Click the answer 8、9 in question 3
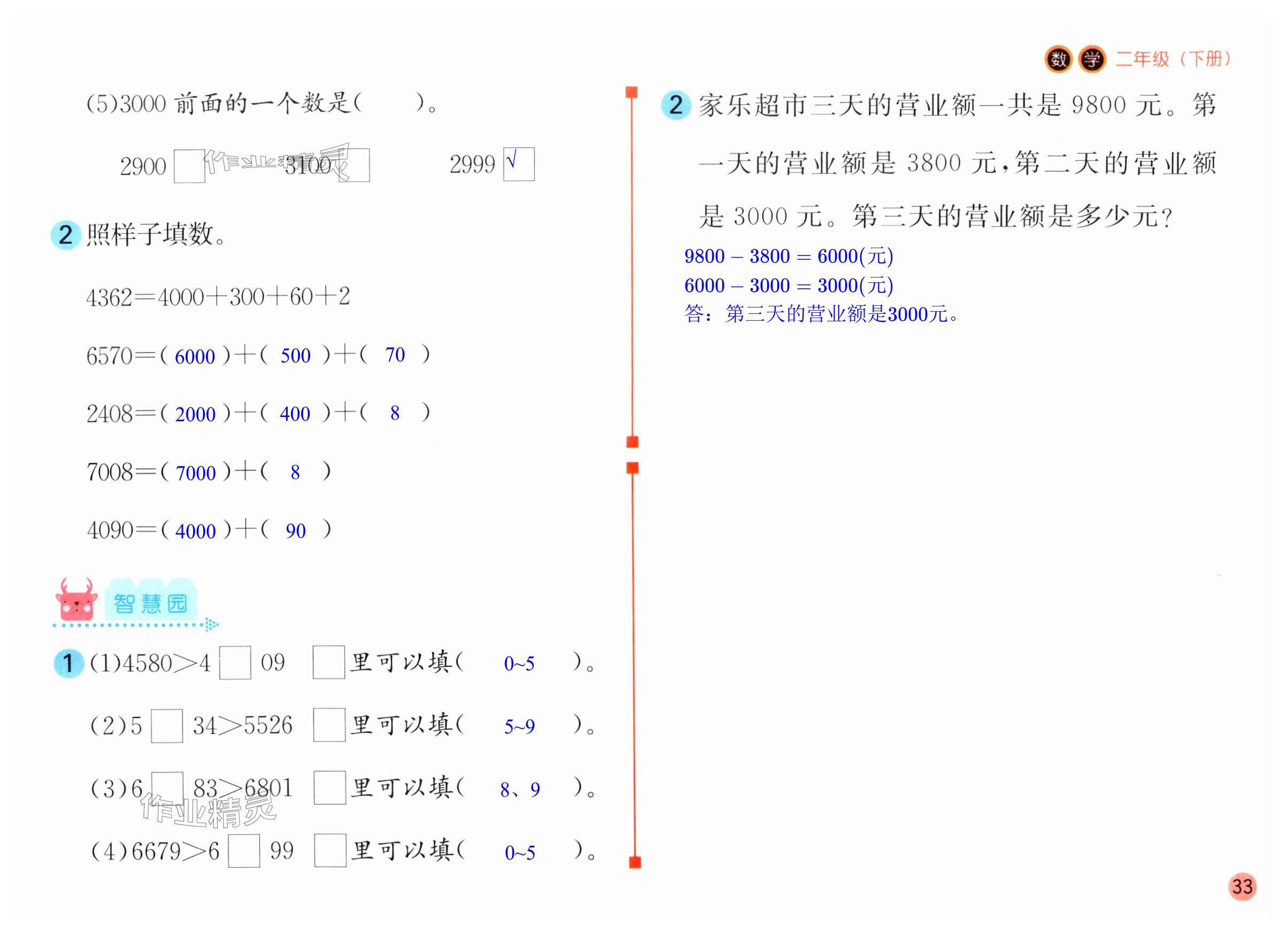1288x935 pixels. [x=520, y=789]
